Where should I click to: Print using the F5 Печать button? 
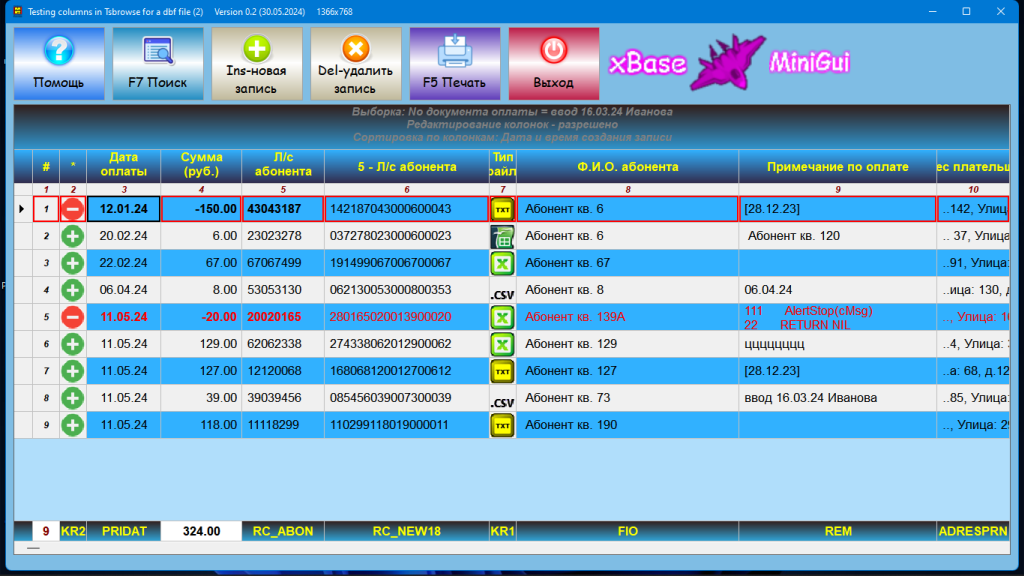pyautogui.click(x=455, y=63)
